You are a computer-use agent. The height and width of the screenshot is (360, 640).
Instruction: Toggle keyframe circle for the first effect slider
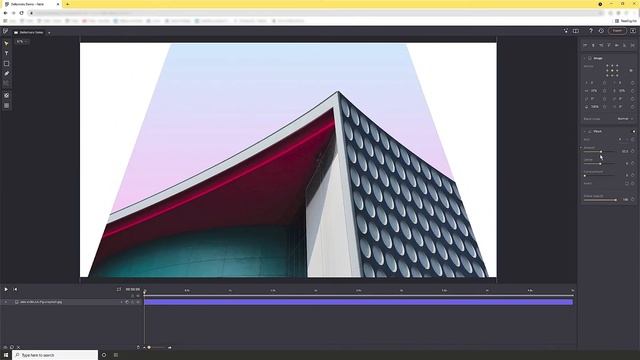(x=633, y=151)
